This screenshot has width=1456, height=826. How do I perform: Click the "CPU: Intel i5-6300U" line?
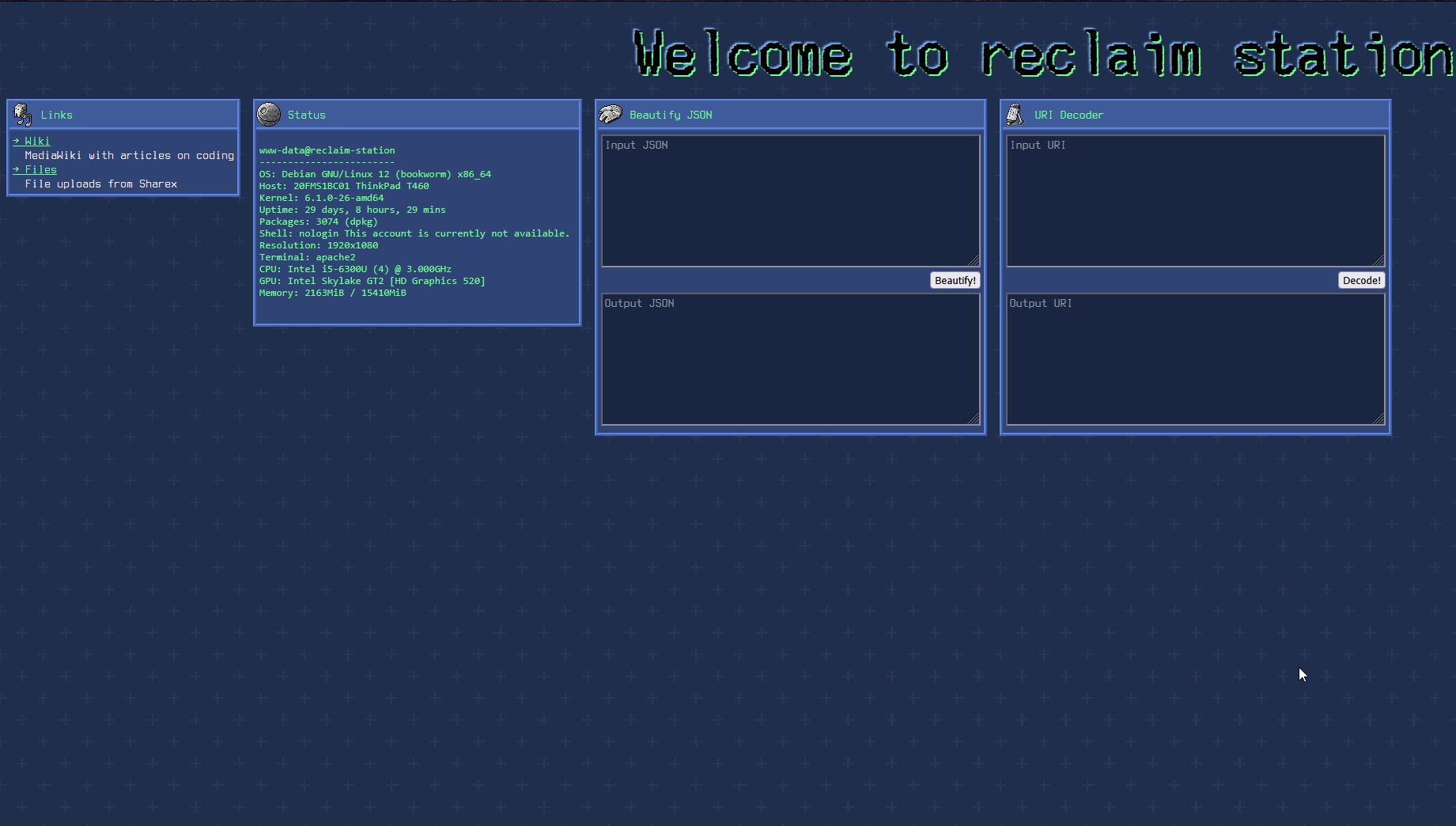pyautogui.click(x=356, y=269)
